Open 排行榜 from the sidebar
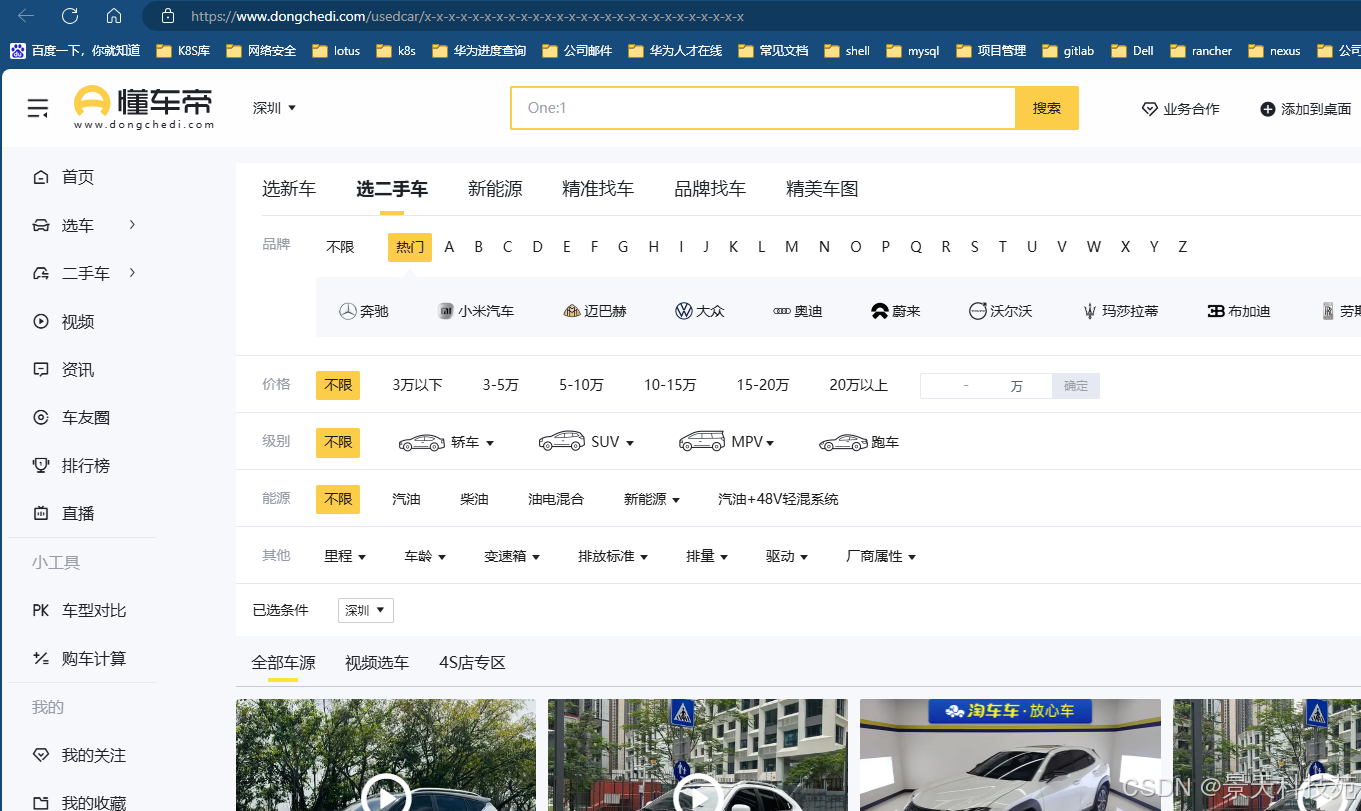The image size is (1361, 811). [x=79, y=465]
